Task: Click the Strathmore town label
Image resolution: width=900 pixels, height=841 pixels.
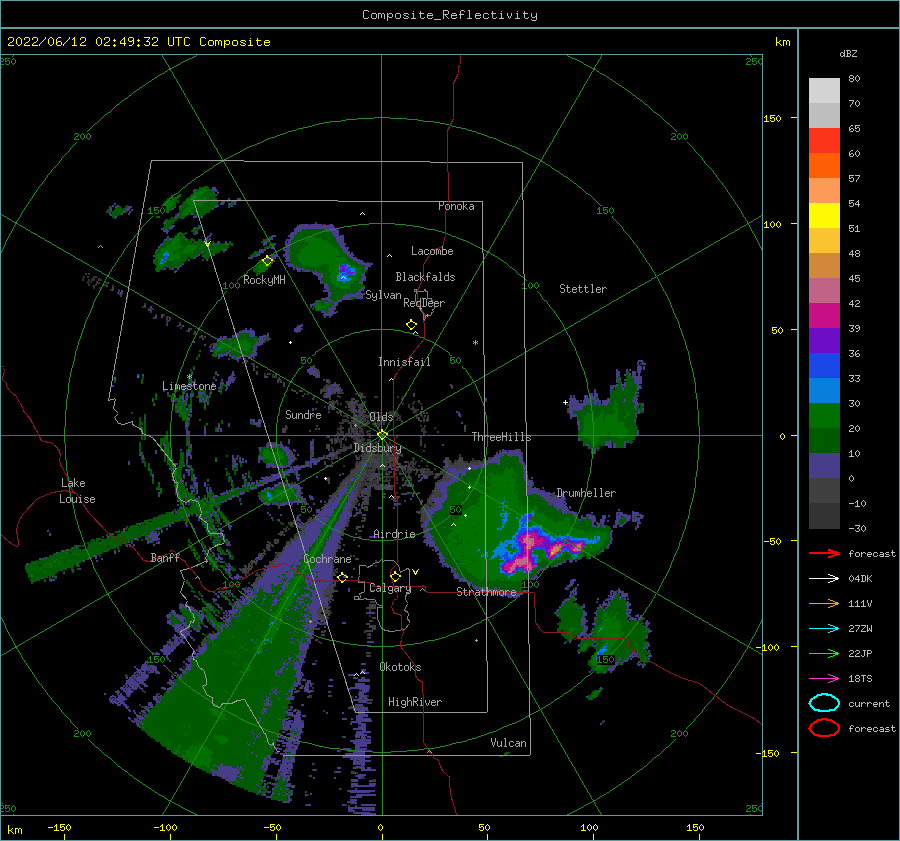Action: click(486, 592)
